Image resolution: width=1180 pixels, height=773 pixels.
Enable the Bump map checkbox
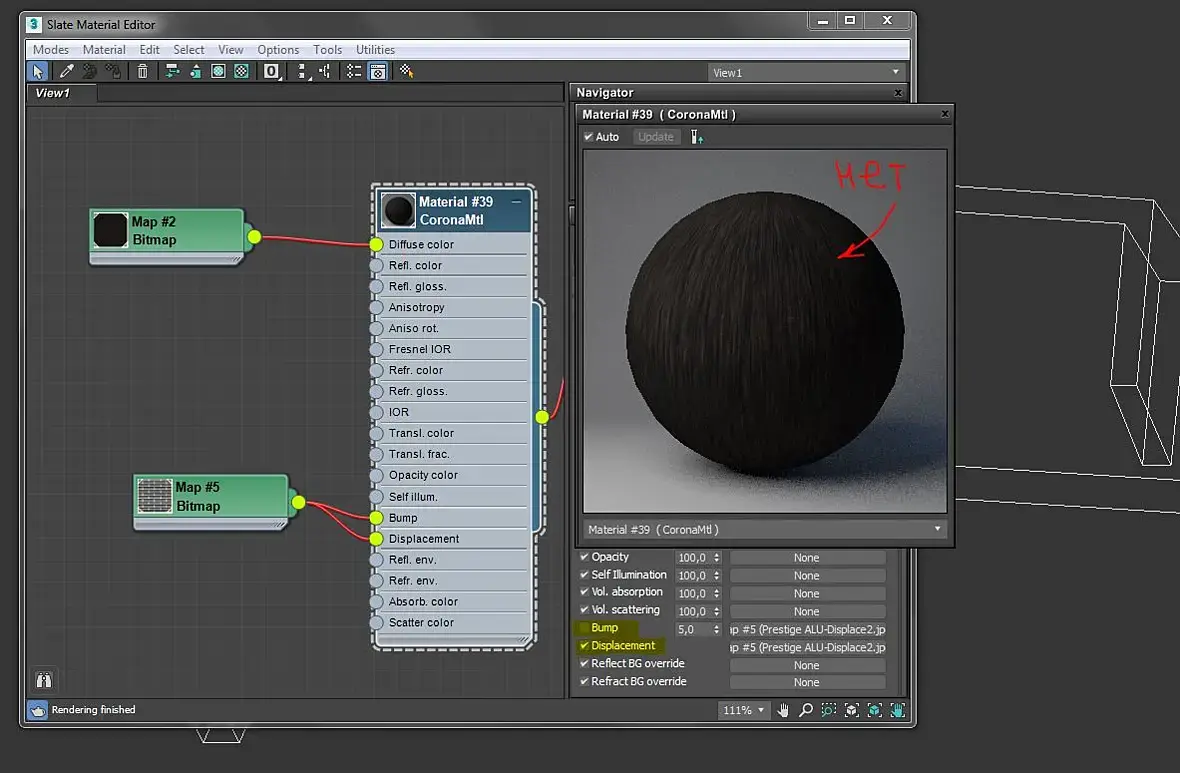(x=584, y=628)
